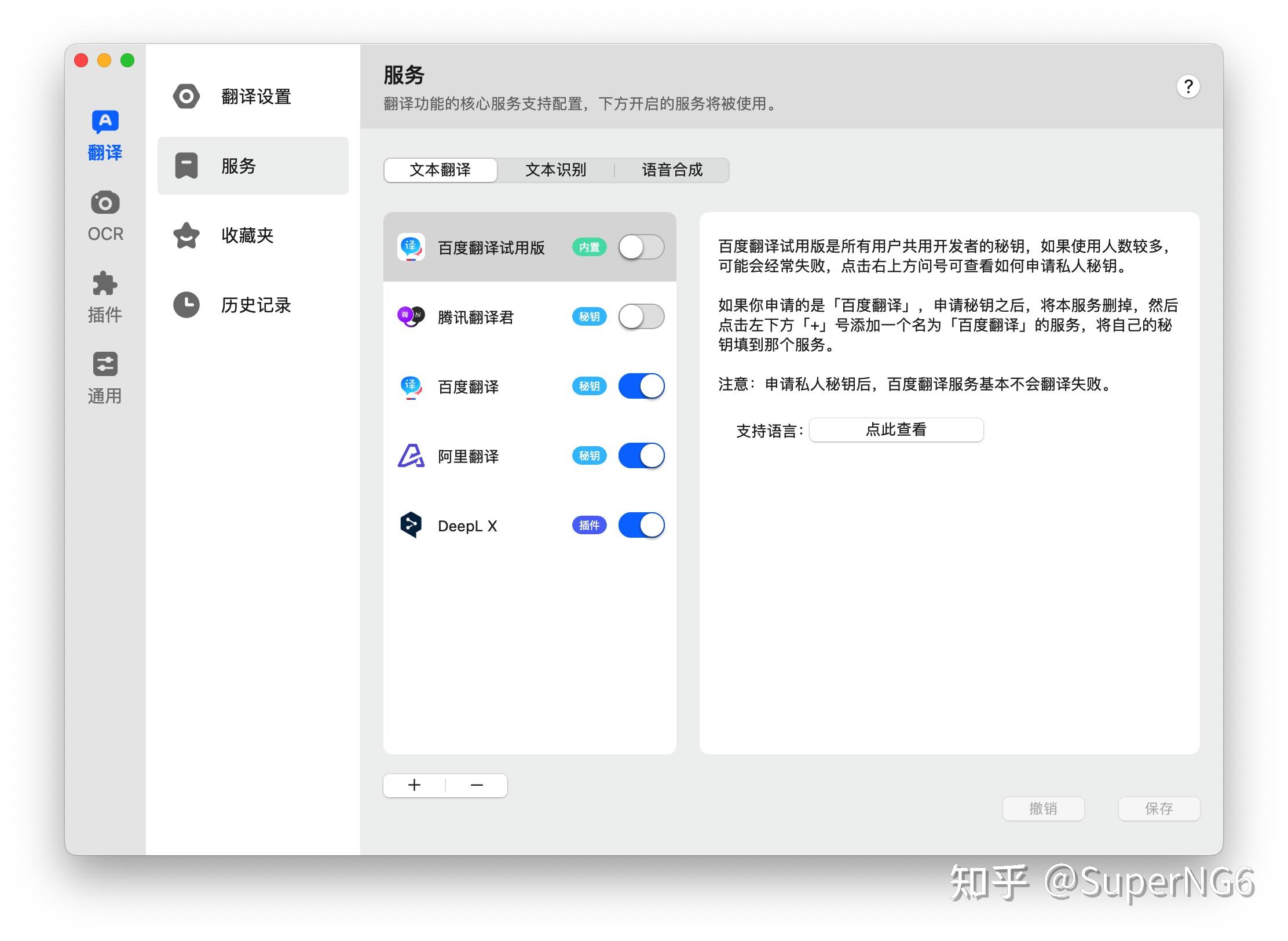The width and height of the screenshot is (1288, 941).
Task: Click the 撤销 button
Action: 1043,809
